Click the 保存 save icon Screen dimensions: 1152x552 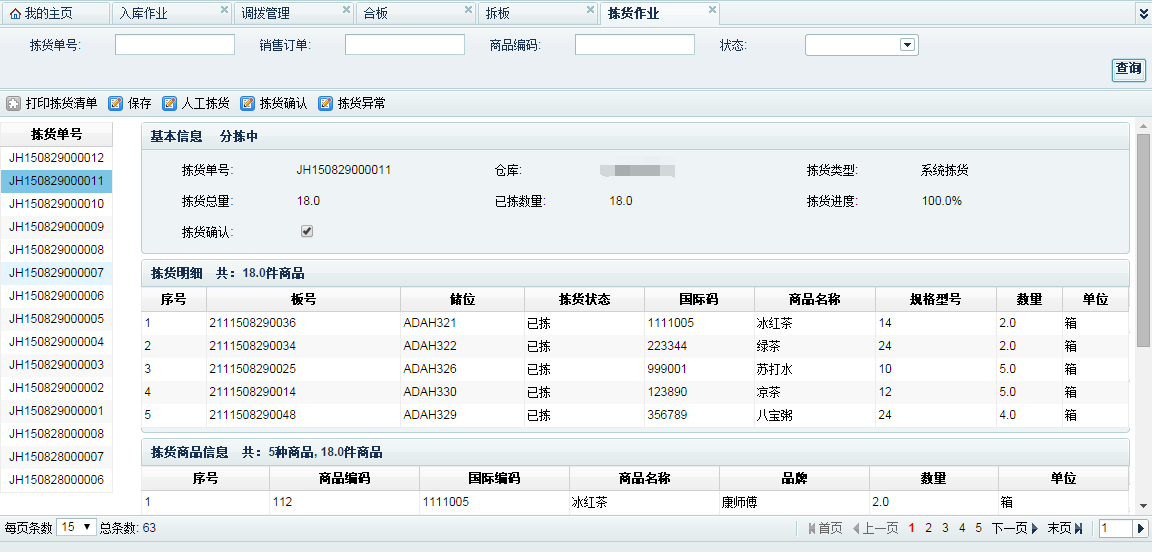point(116,104)
